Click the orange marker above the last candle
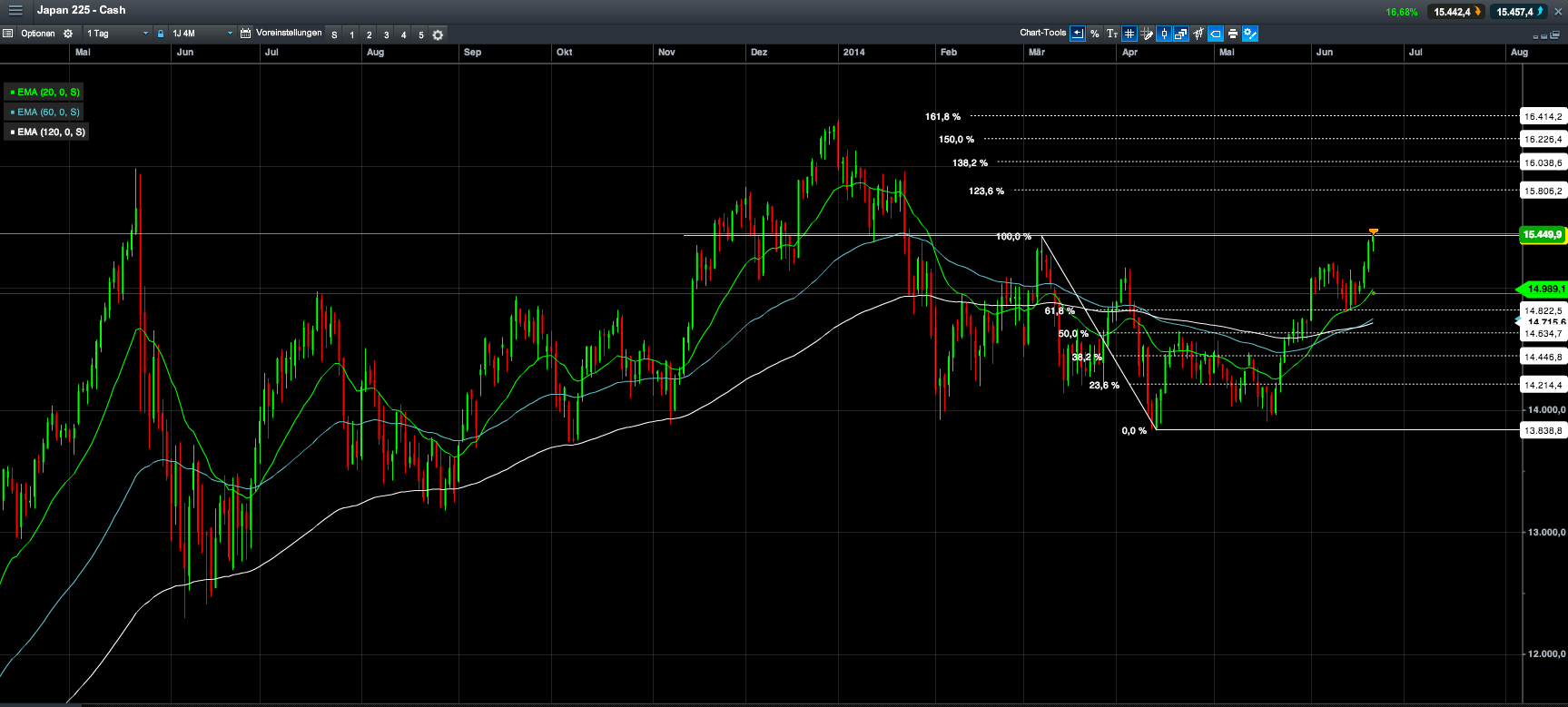 click(x=1374, y=231)
